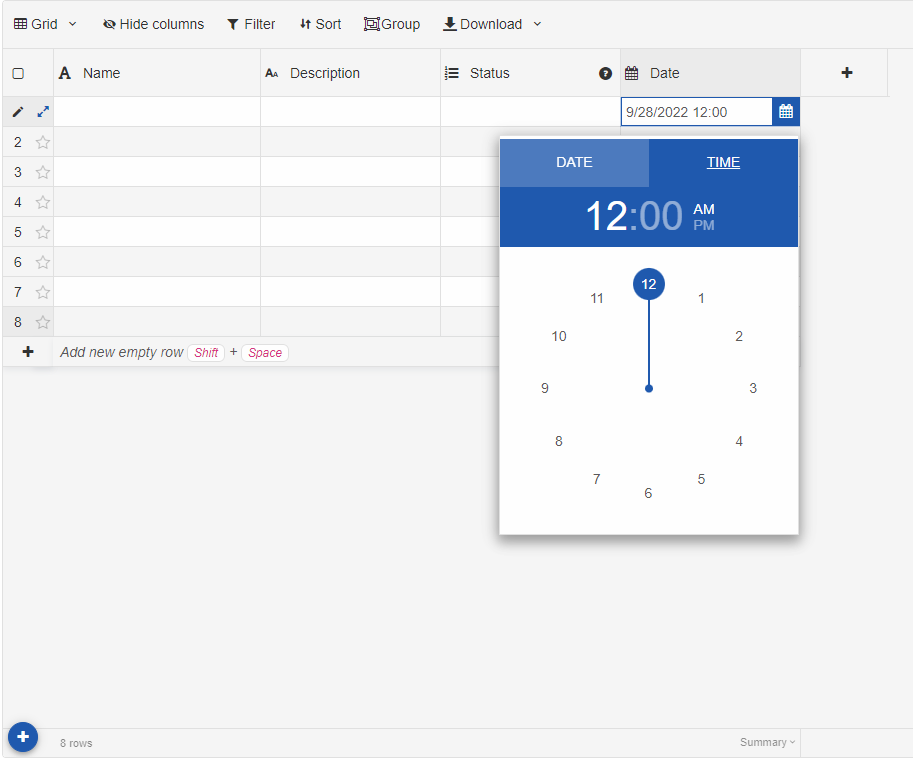This screenshot has width=913, height=760.
Task: Click the Name cell in row 1
Action: click(x=157, y=112)
